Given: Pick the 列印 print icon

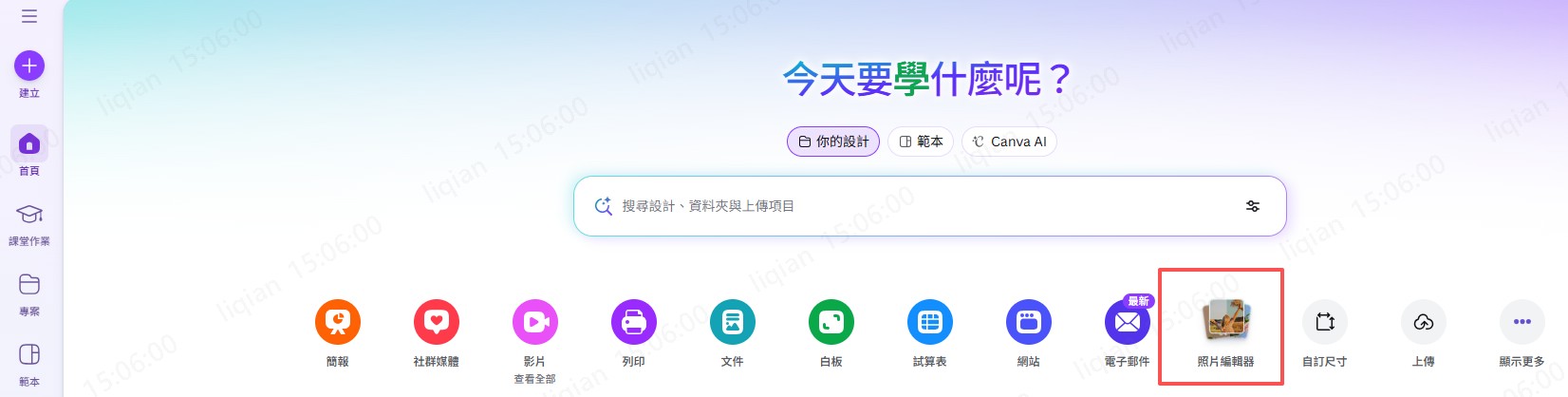Looking at the screenshot, I should (x=634, y=323).
